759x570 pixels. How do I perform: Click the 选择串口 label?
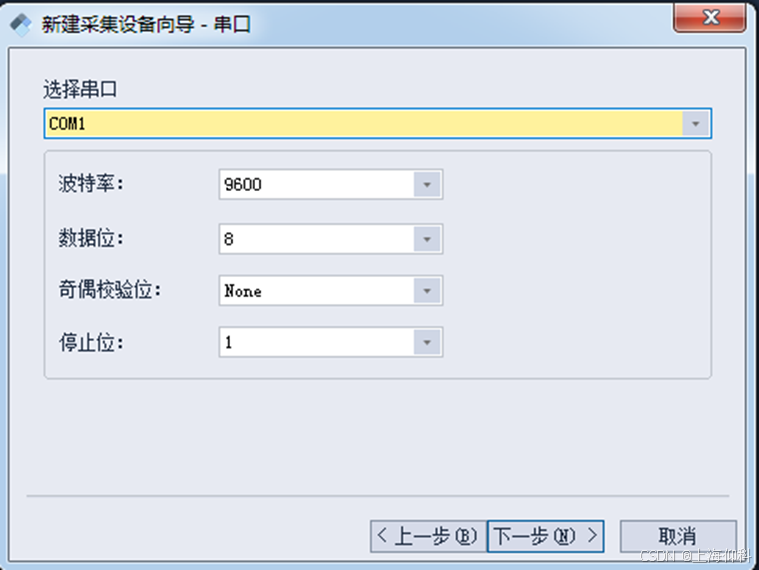(80, 89)
